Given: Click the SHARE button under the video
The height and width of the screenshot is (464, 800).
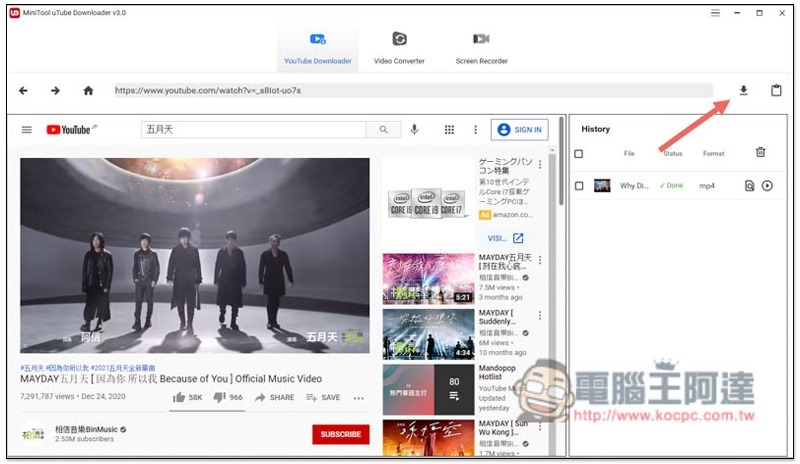Looking at the screenshot, I should (274, 397).
